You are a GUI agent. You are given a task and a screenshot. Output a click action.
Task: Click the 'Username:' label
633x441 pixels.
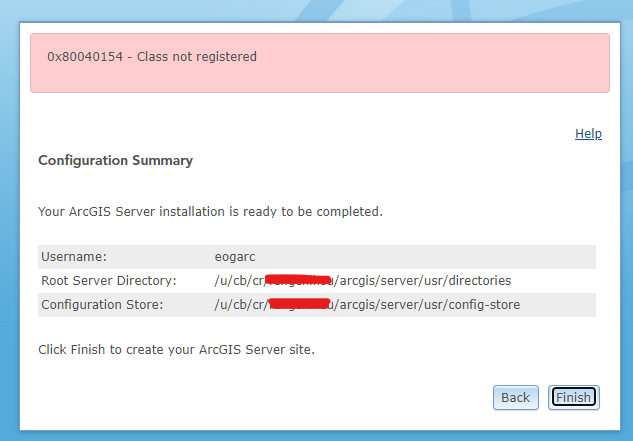[74, 257]
